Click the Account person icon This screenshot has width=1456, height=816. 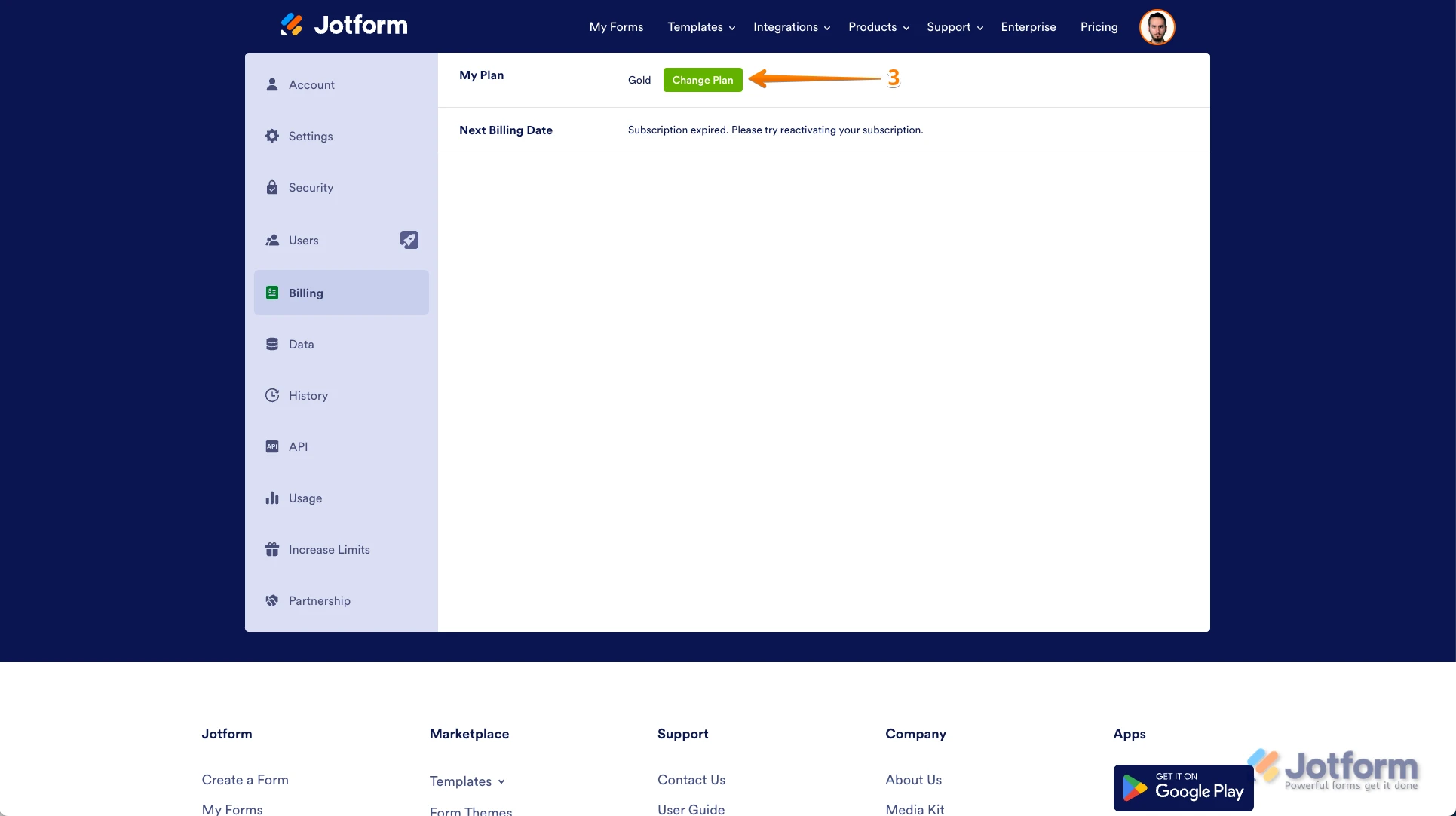272,84
